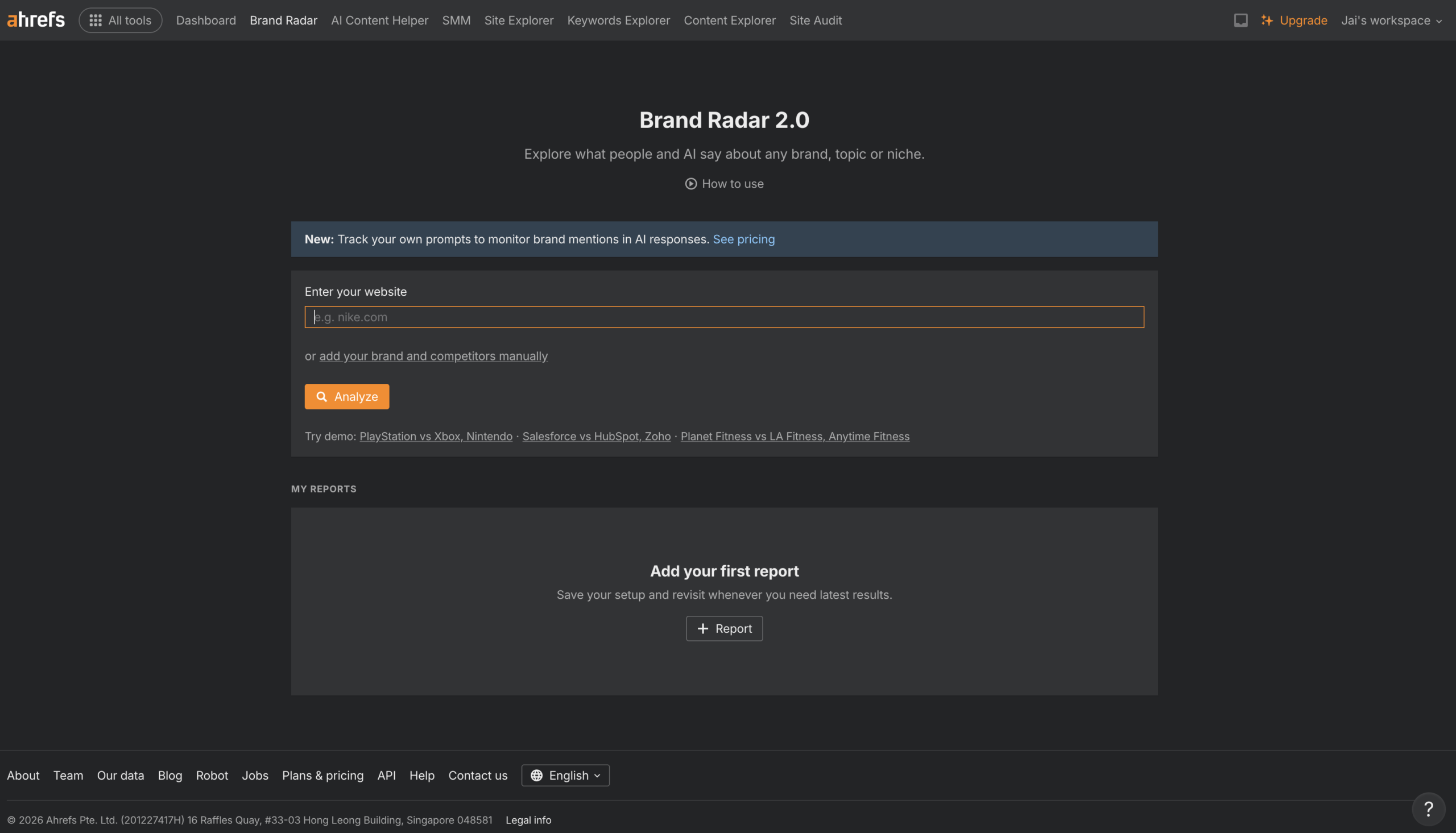Viewport: 1456px width, 833px height.
Task: Click Contact us
Action: [478, 775]
